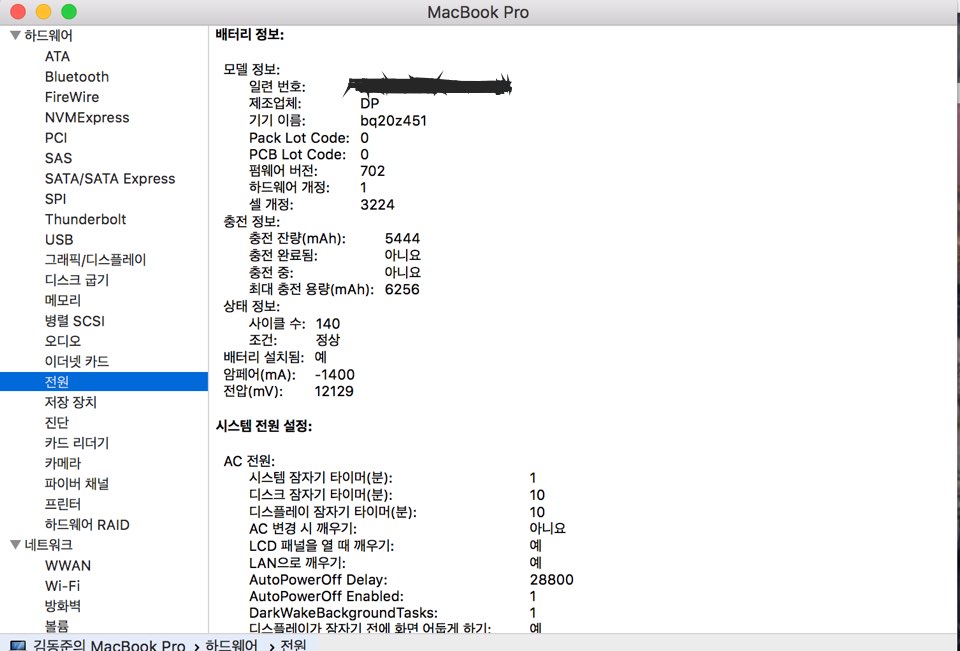The height and width of the screenshot is (651, 960).
Task: Select the highlighted 전원 item
Action: coord(57,382)
